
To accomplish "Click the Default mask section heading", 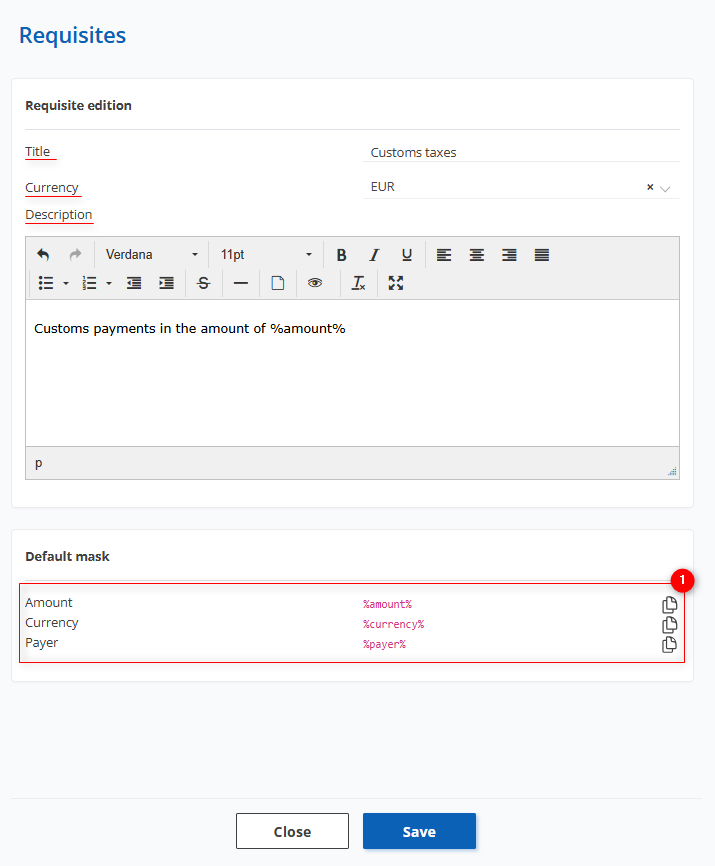I will [67, 556].
